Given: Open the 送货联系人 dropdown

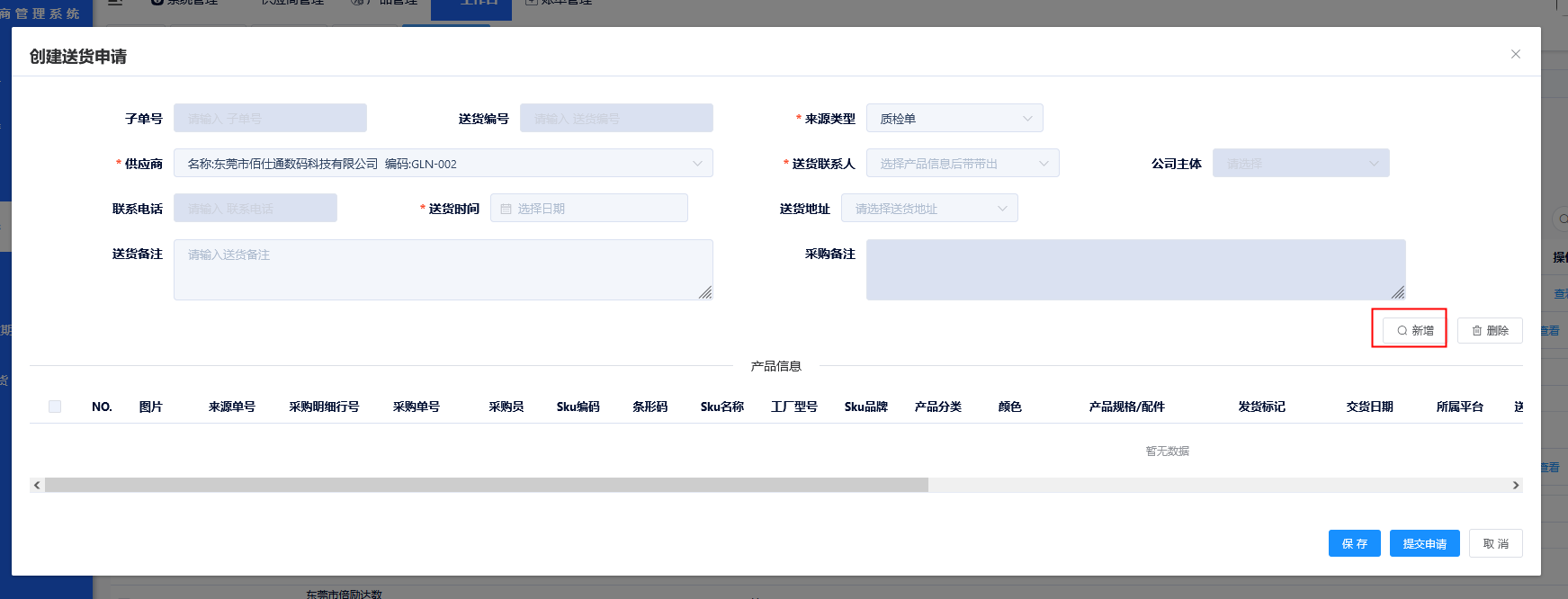Looking at the screenshot, I should [x=962, y=164].
